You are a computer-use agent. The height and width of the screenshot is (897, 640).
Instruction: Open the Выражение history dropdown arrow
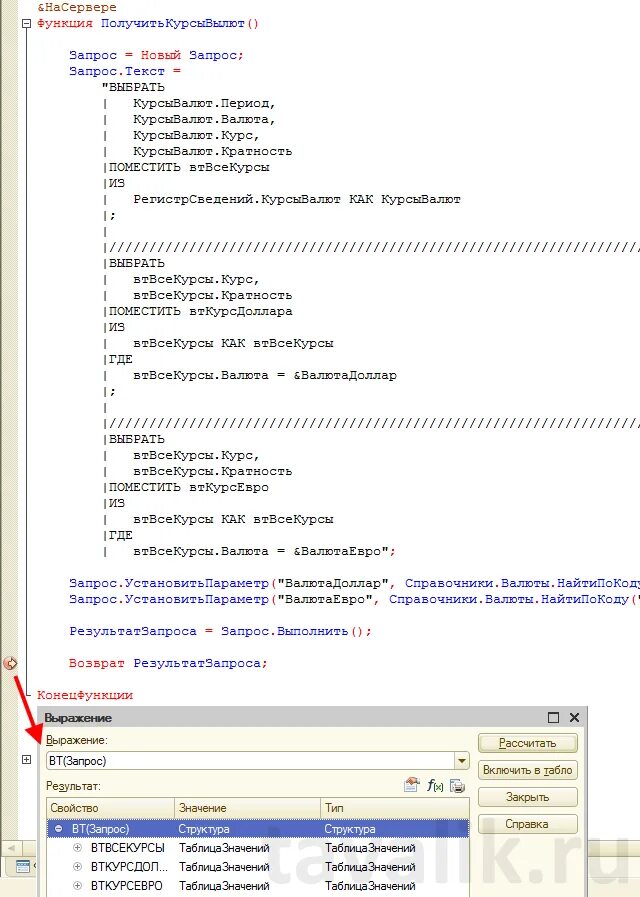462,761
